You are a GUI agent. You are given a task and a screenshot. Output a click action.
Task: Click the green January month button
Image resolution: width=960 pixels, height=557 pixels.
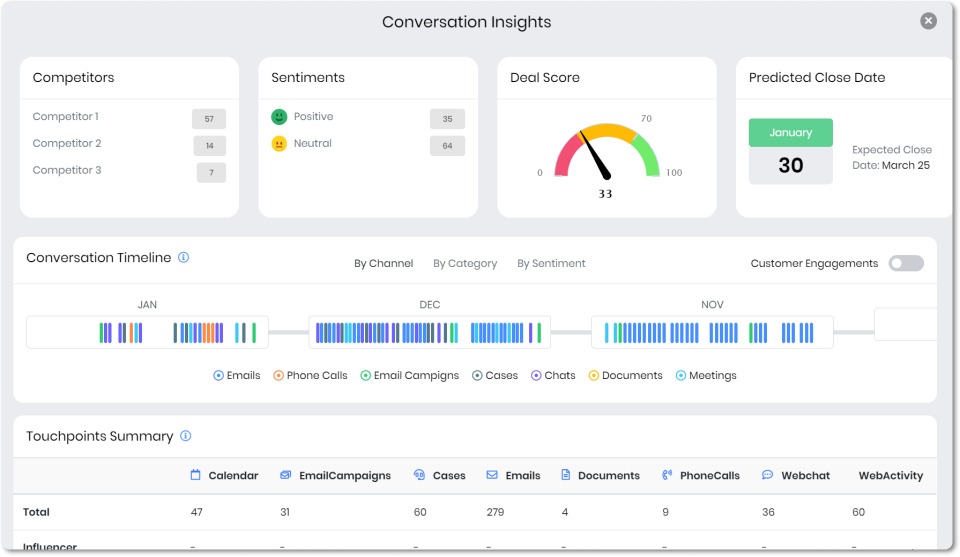[790, 133]
